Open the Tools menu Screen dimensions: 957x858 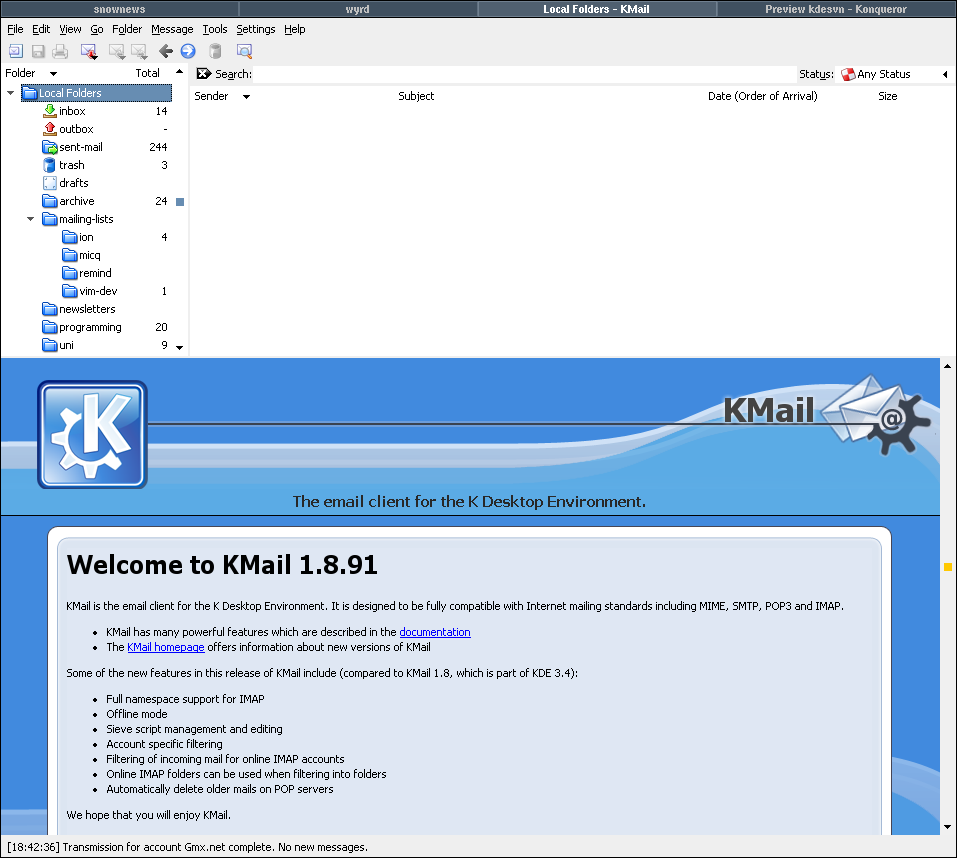tap(215, 29)
